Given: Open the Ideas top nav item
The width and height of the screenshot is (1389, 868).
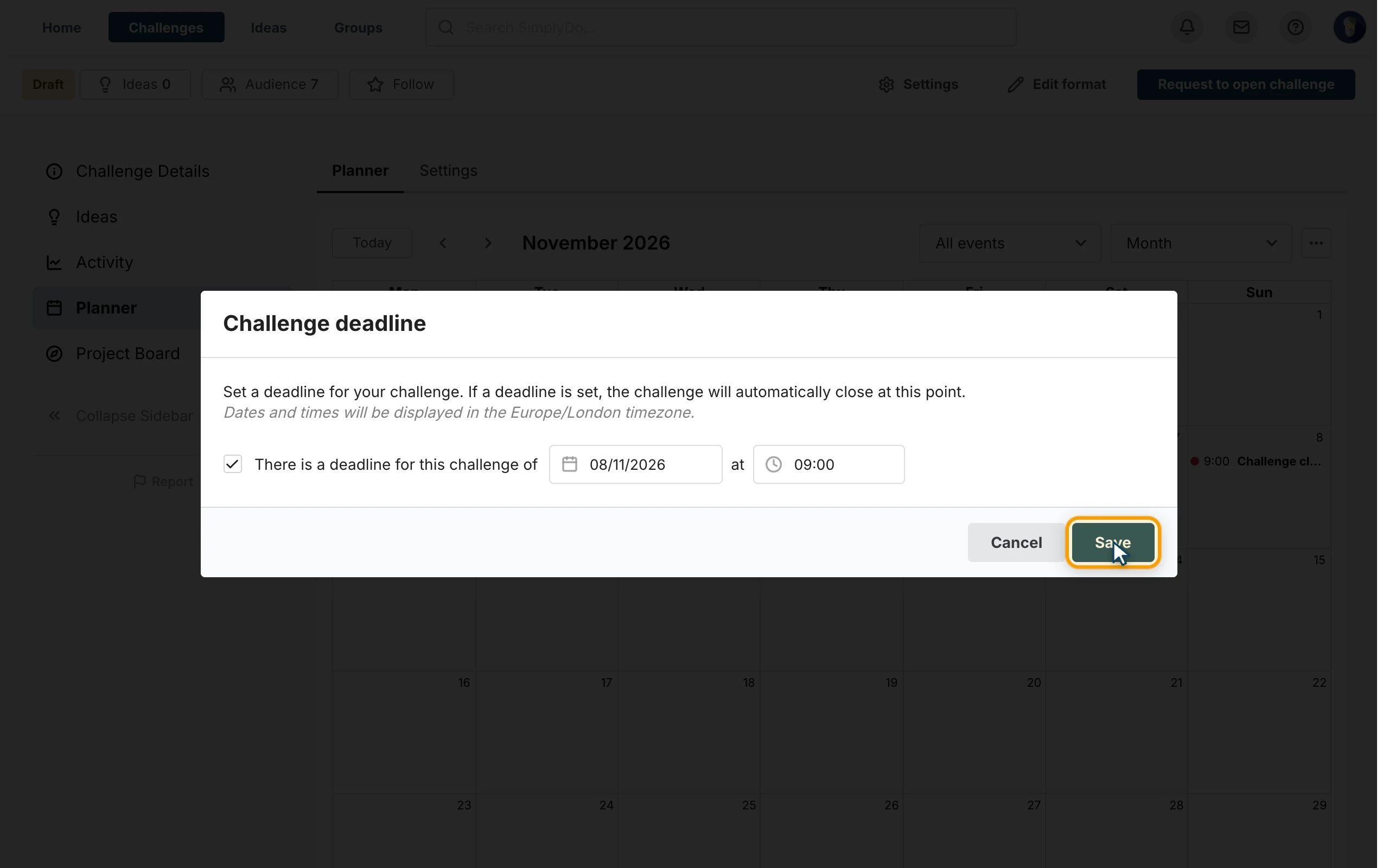Looking at the screenshot, I should coord(269,27).
